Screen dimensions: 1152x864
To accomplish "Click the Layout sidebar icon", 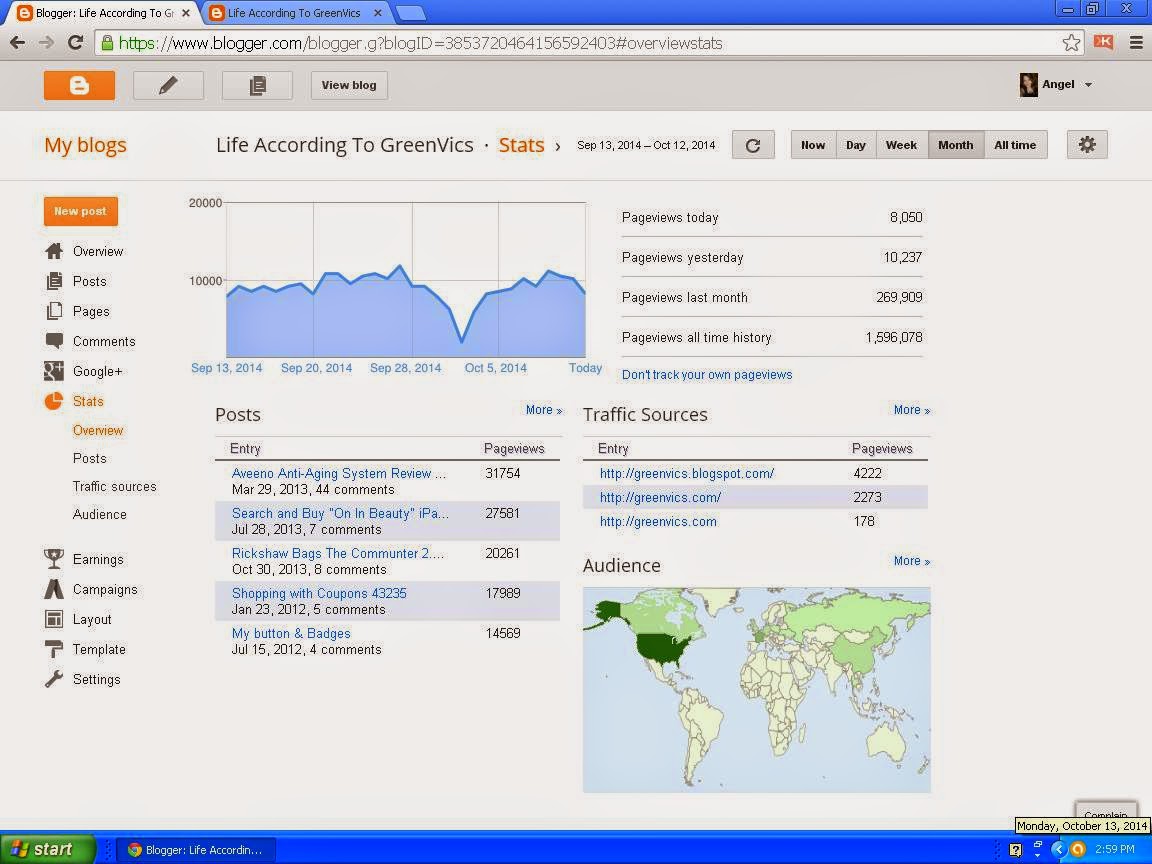I will (54, 619).
